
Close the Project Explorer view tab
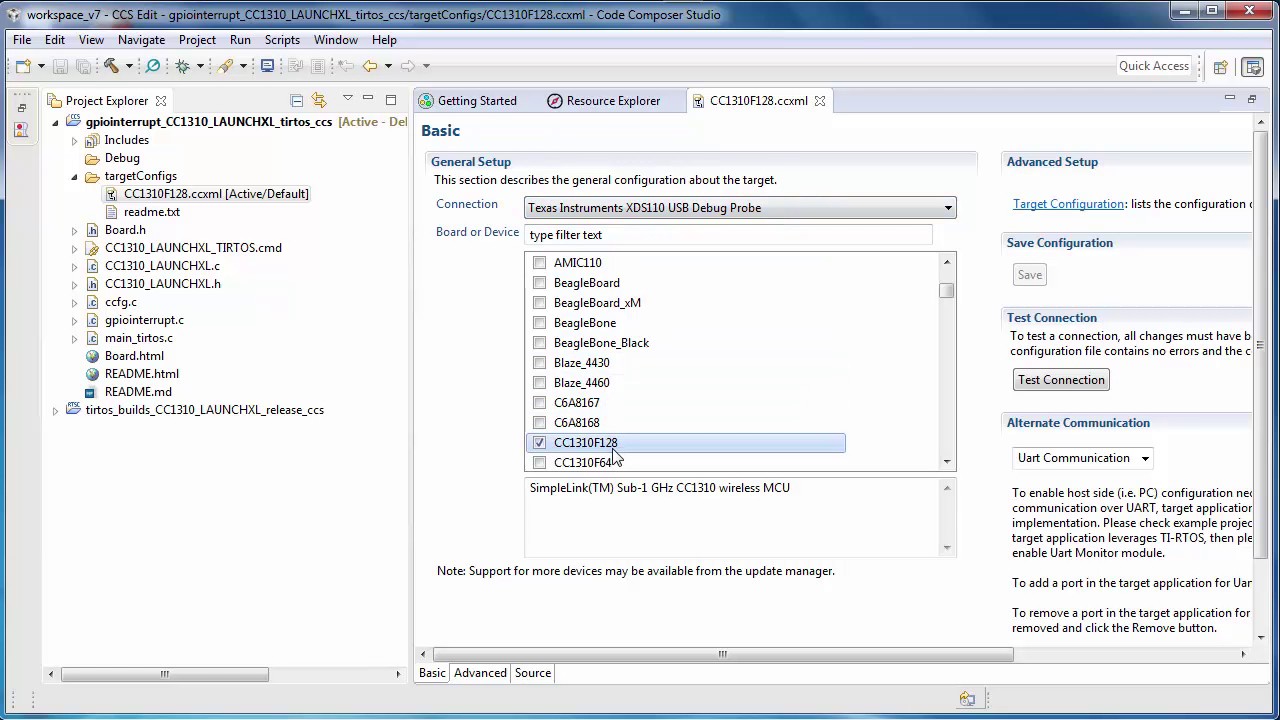(x=160, y=101)
